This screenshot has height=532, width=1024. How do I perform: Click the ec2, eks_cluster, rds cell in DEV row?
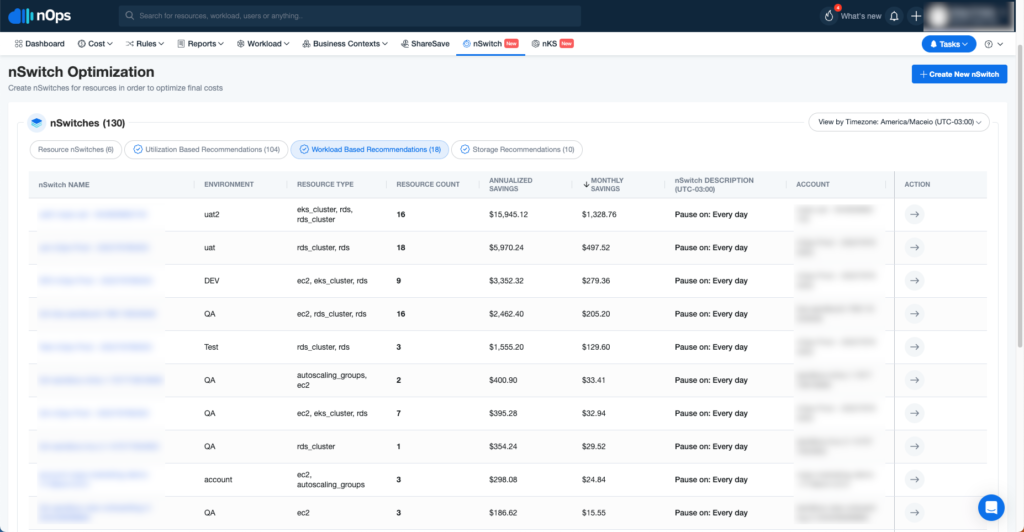[332, 281]
